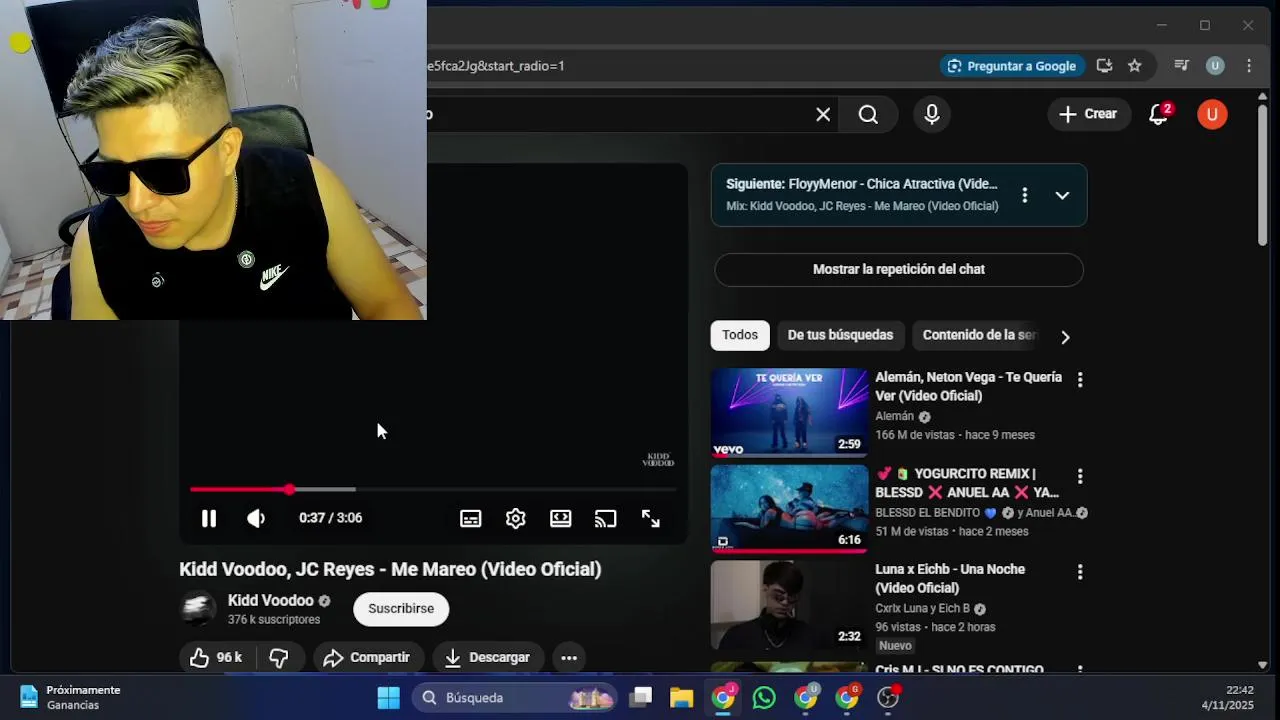Open the Windows Start menu

388,698
